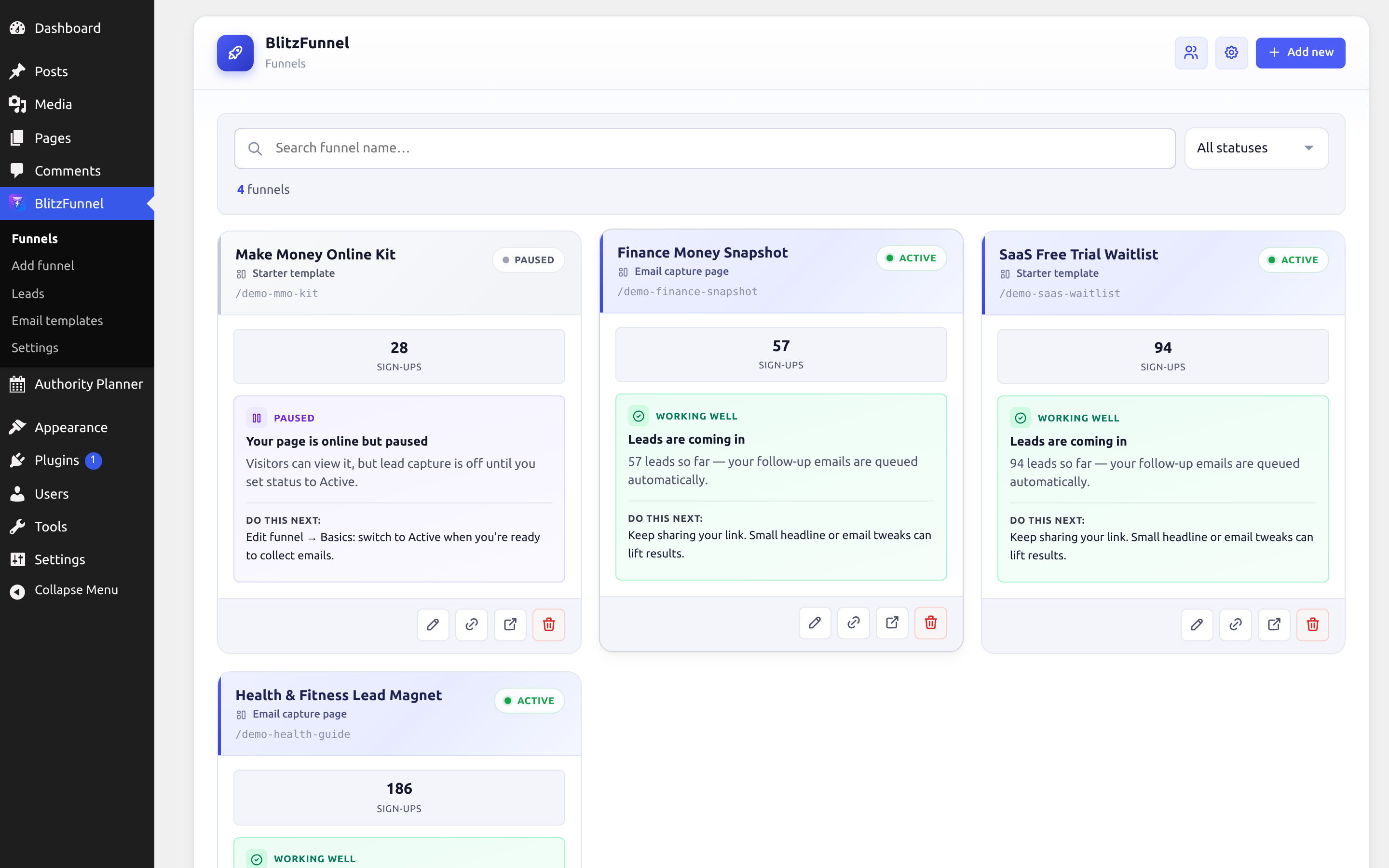Click the 28 sign-ups stat box
1389x868 pixels.
tap(399, 356)
